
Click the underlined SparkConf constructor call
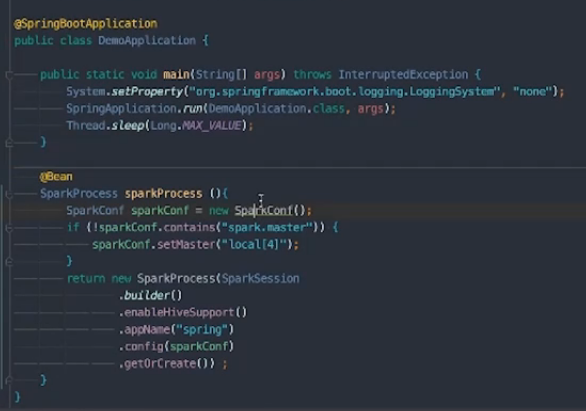[x=263, y=210]
